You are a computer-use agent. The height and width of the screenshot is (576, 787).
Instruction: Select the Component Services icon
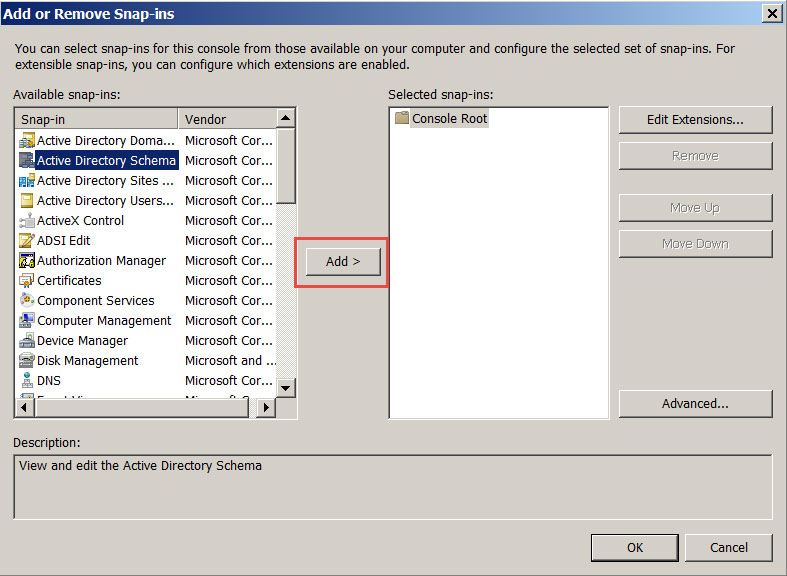(27, 301)
